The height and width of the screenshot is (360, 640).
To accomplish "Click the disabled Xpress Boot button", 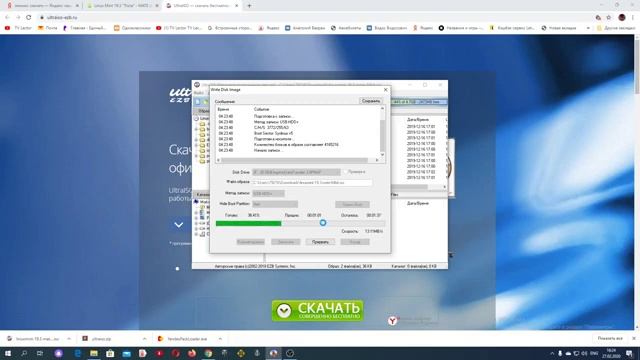I will click(352, 204).
